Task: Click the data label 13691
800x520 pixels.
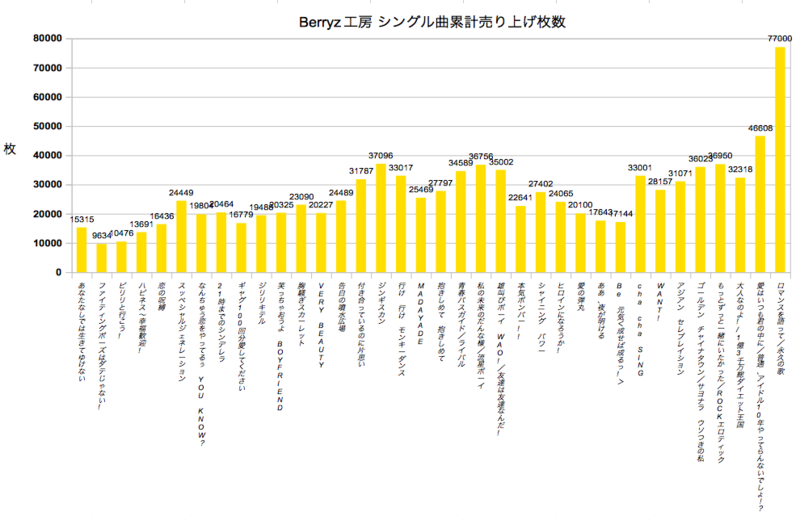Action: coord(141,225)
